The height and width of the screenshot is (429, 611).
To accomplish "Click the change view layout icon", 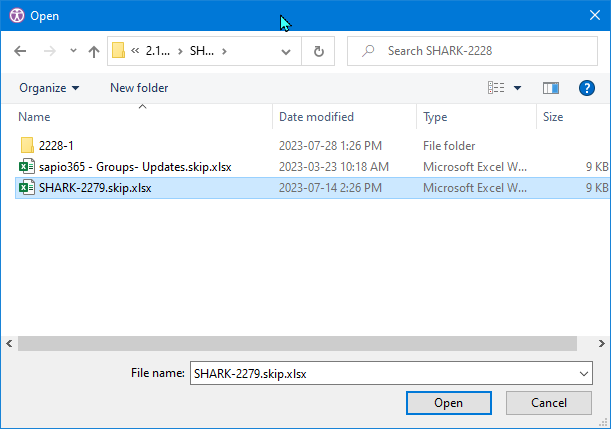I will pyautogui.click(x=496, y=88).
